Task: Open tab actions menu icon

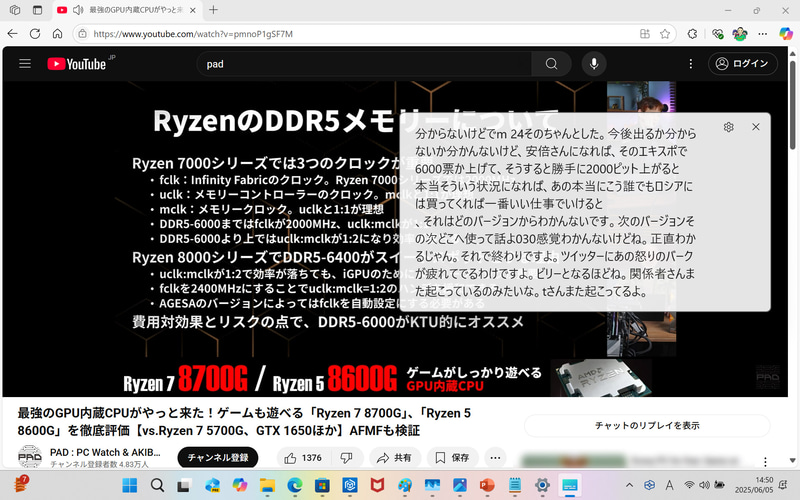Action: pyautogui.click(x=37, y=10)
